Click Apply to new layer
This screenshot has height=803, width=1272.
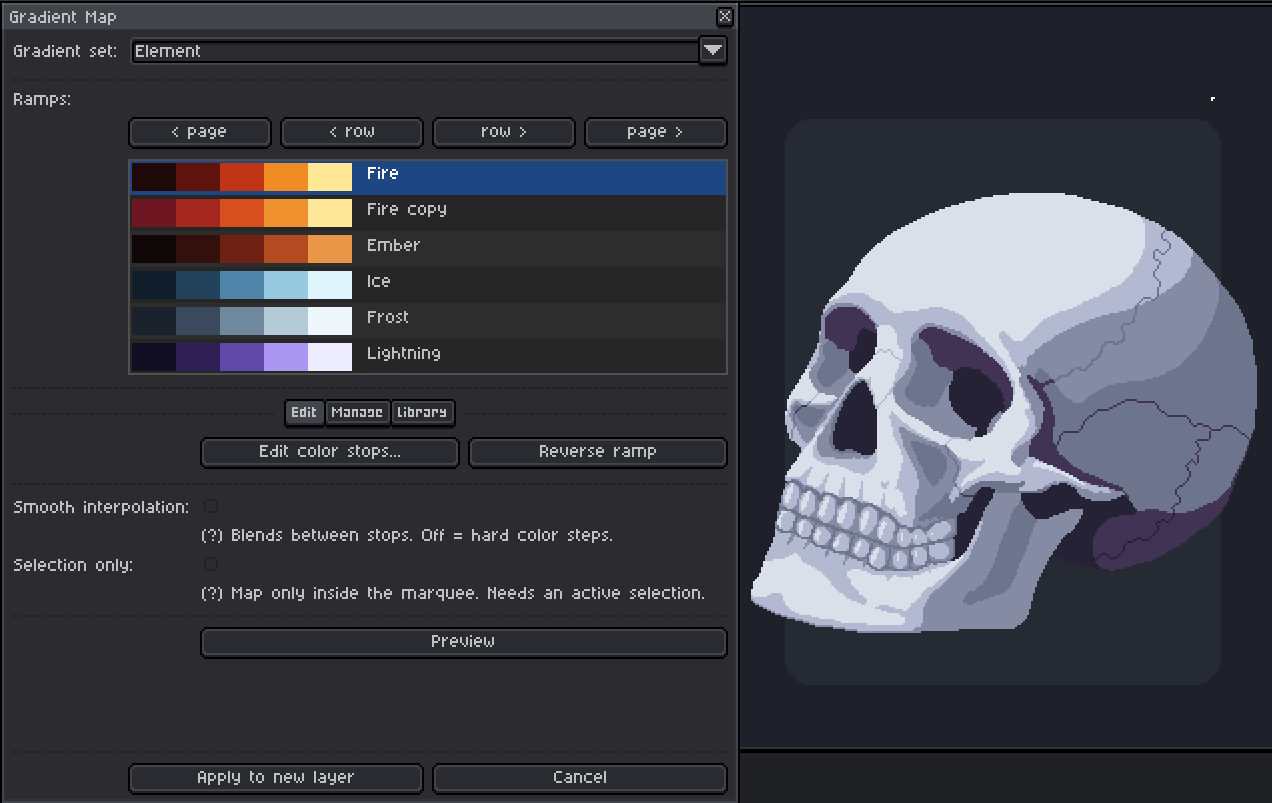(276, 778)
